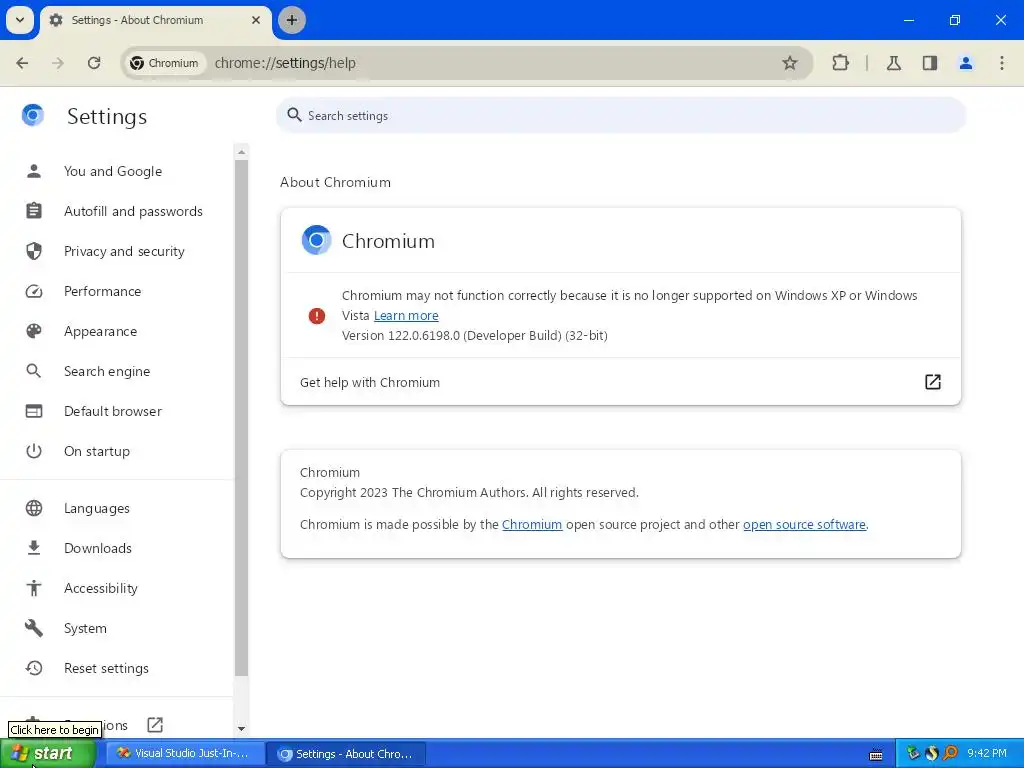
Task: Click the shield icon beside Privacy
Action: pyautogui.click(x=34, y=251)
